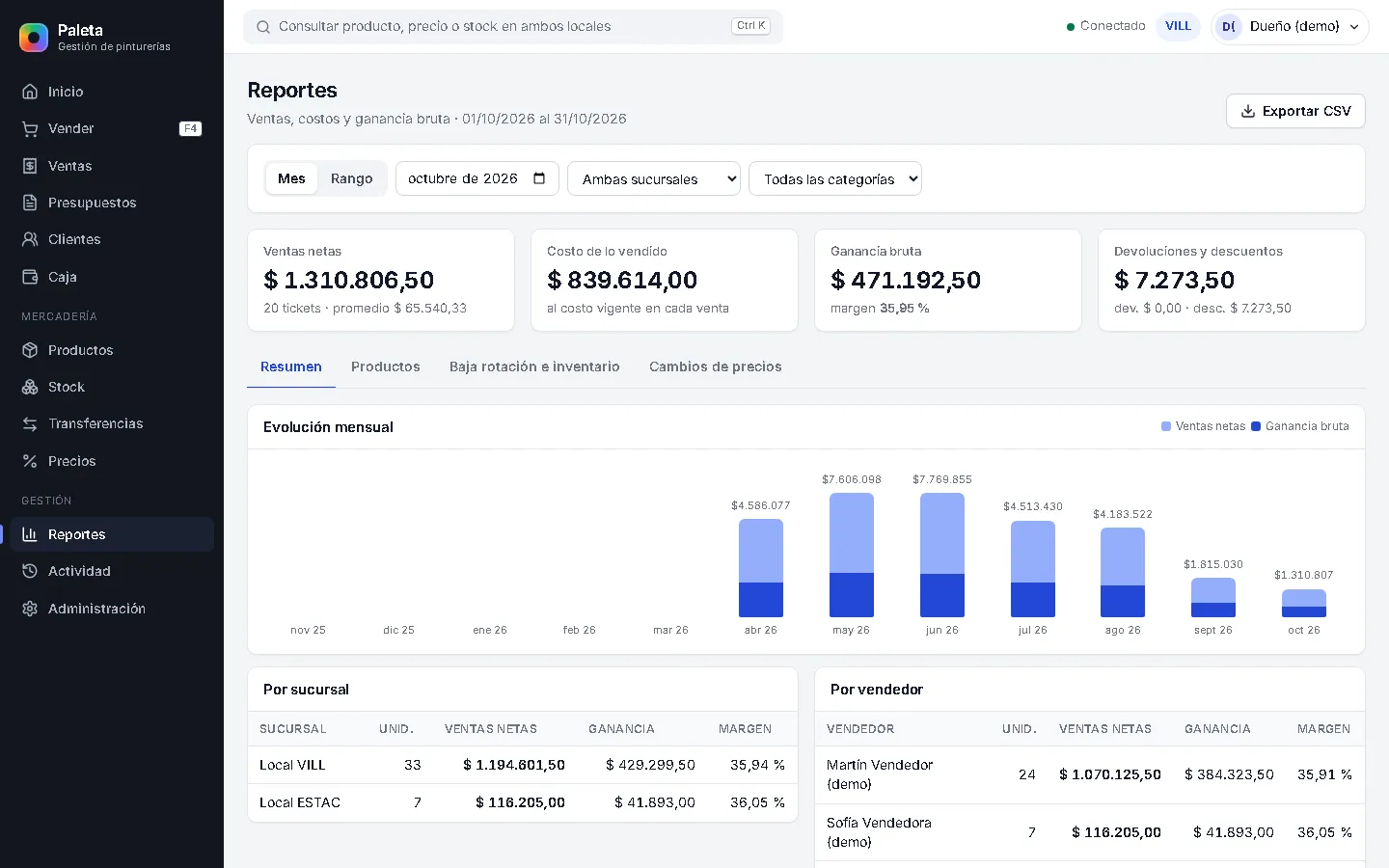Click the search magnifier icon
This screenshot has height=868, width=1389.
pyautogui.click(x=263, y=27)
